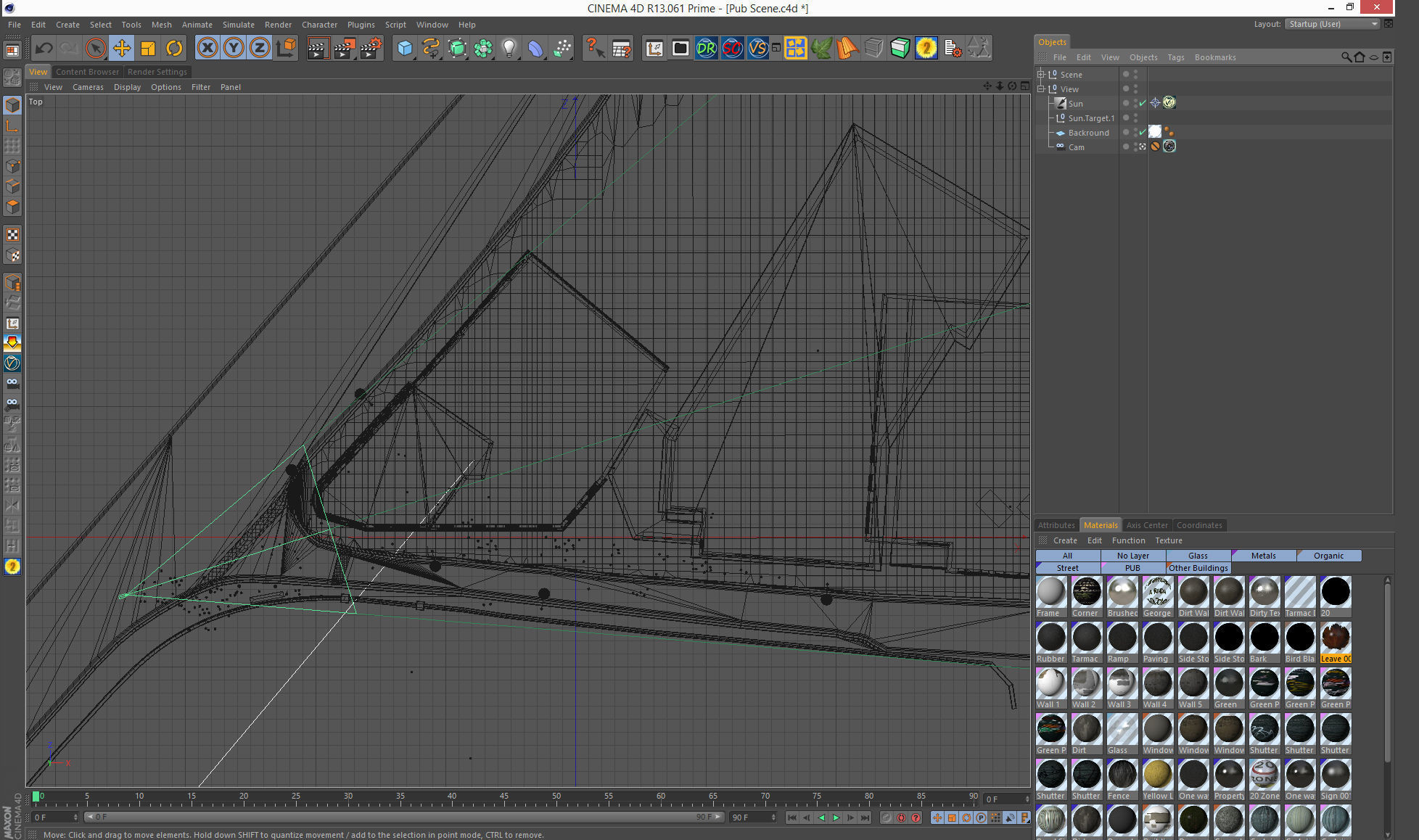Add a Cube primitive object
This screenshot has width=1419, height=840.
pyautogui.click(x=405, y=49)
